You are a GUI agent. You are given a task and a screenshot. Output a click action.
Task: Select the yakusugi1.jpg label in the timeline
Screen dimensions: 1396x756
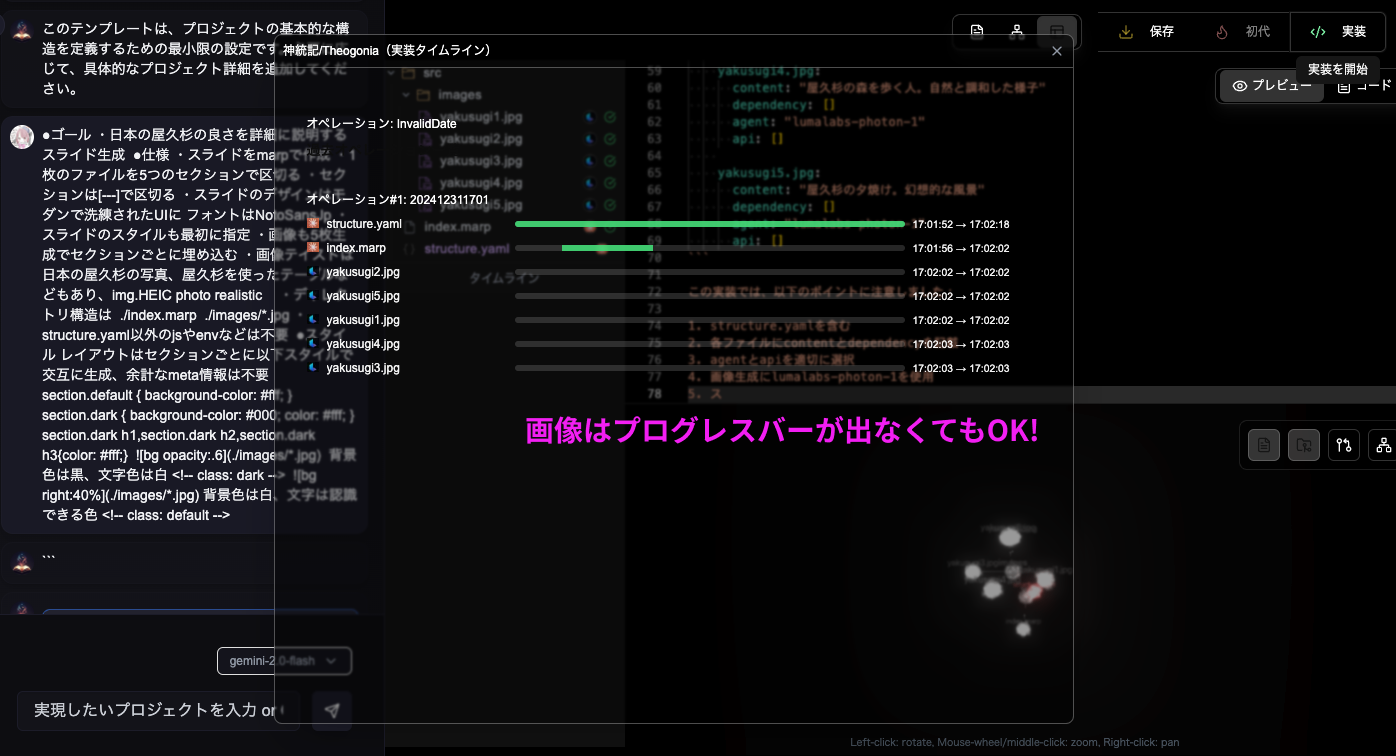pos(363,320)
